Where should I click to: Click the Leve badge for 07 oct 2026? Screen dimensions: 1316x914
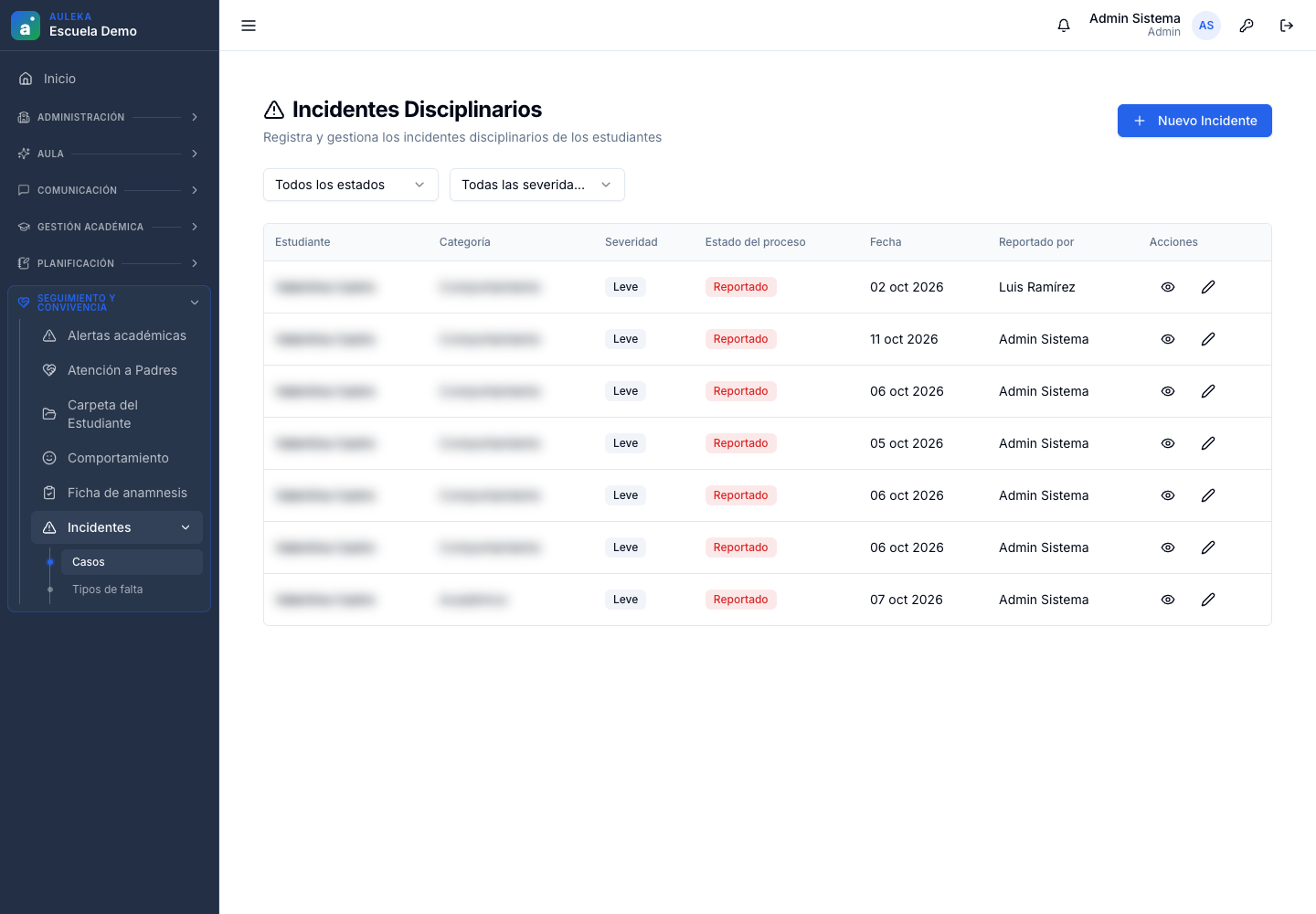[x=625, y=600]
